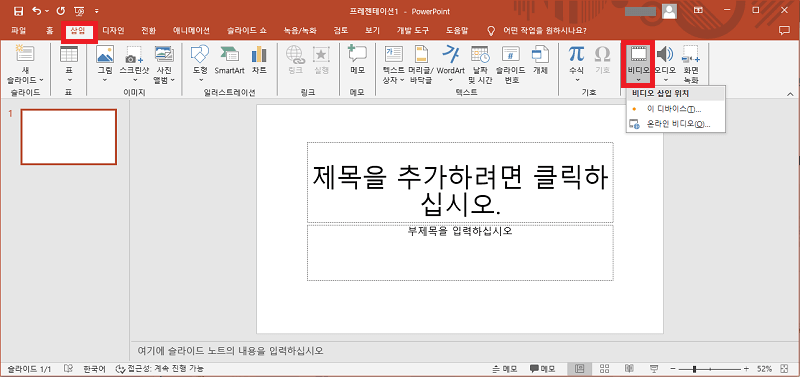800x377 pixels.
Task: Expand the 사진 앨범 dropdown arrow
Action: click(x=173, y=80)
